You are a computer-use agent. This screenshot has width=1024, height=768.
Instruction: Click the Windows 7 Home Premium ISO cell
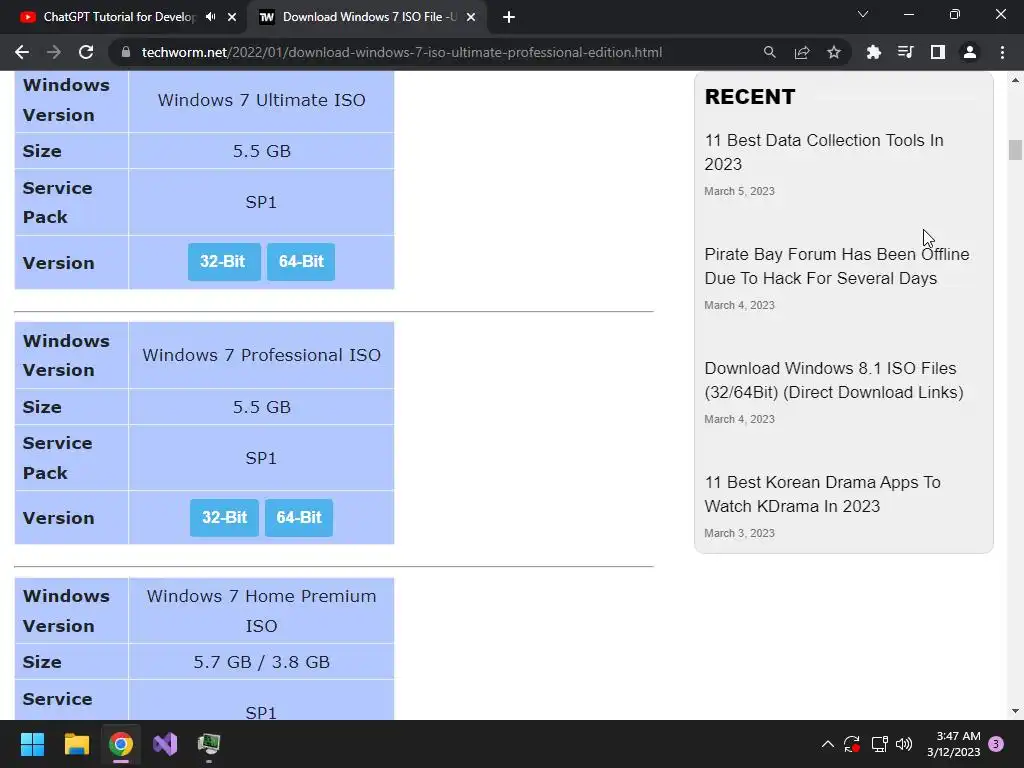261,611
